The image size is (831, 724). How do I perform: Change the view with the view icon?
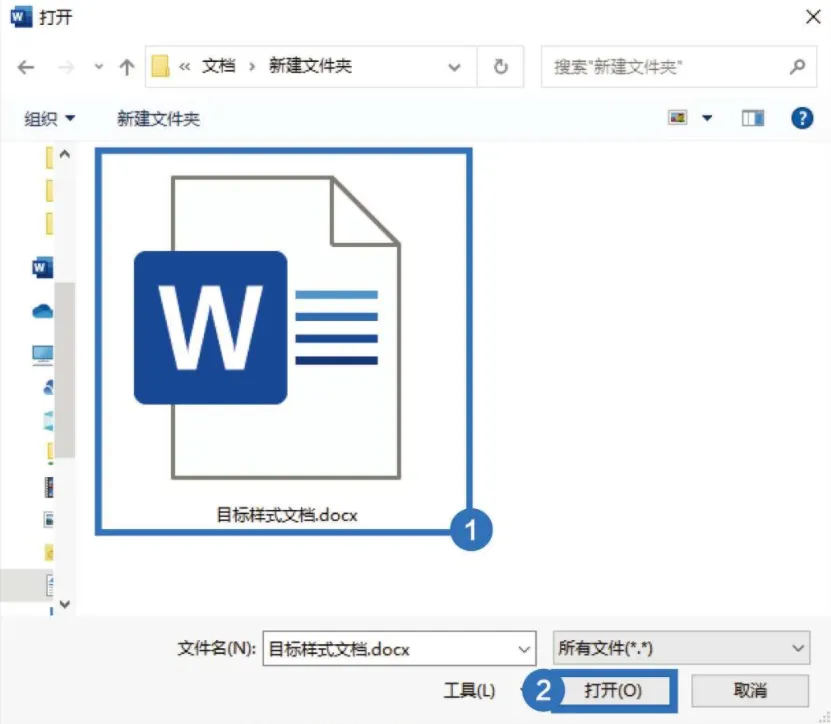pos(677,118)
